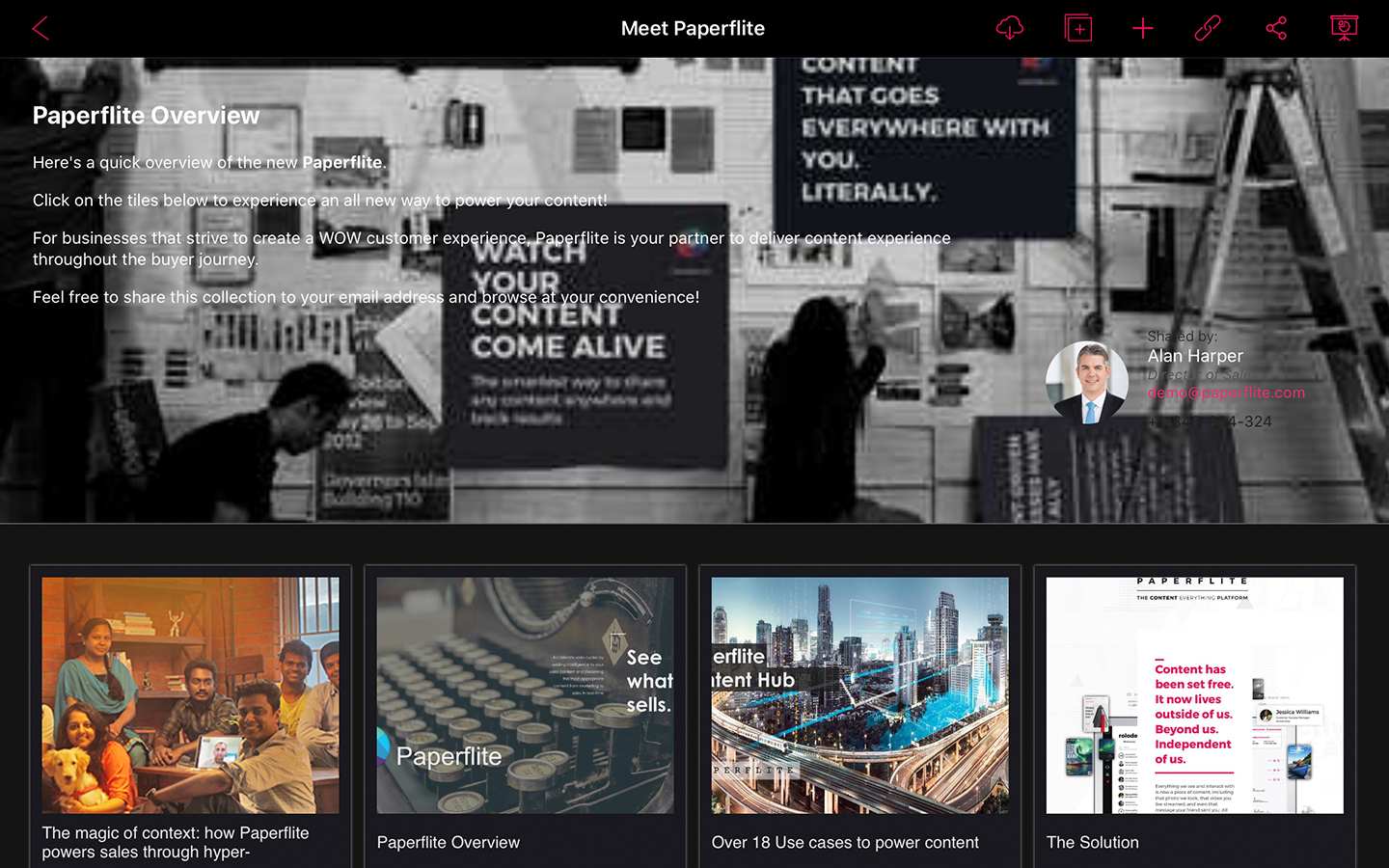The height and width of the screenshot is (868, 1389).
Task: Download collection with cloud icon
Action: pyautogui.click(x=1010, y=28)
